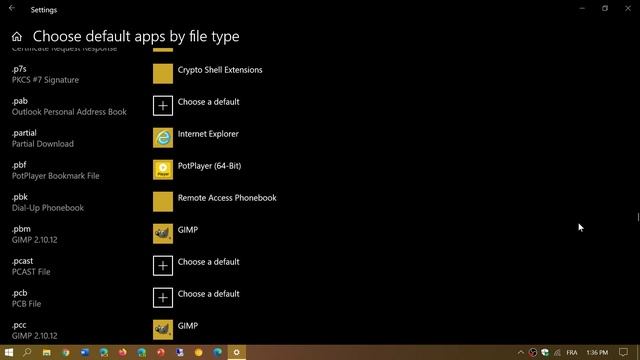The width and height of the screenshot is (640, 360).
Task: Click GIMP icon for .pbm row
Action: click(163, 233)
